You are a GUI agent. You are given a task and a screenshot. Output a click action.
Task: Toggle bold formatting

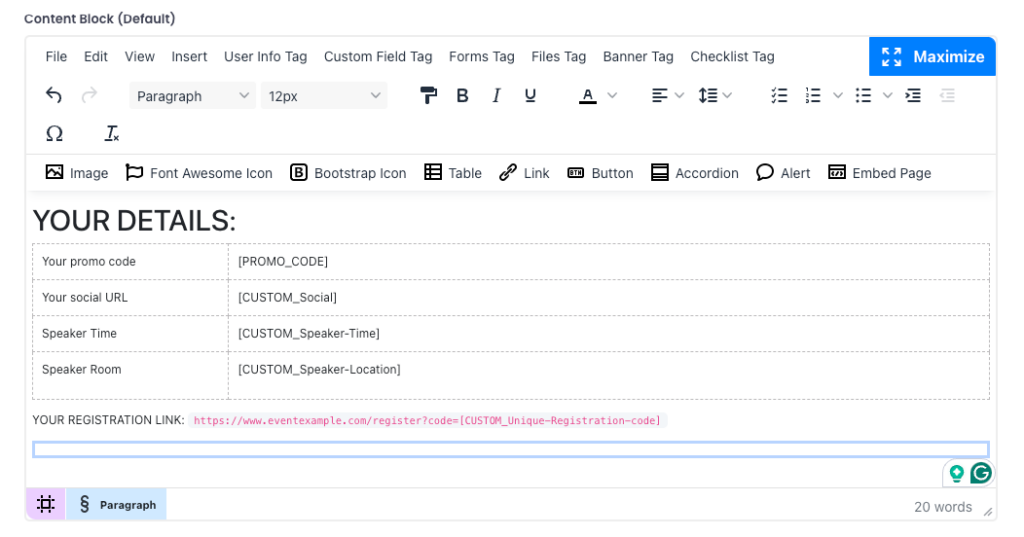(462, 96)
